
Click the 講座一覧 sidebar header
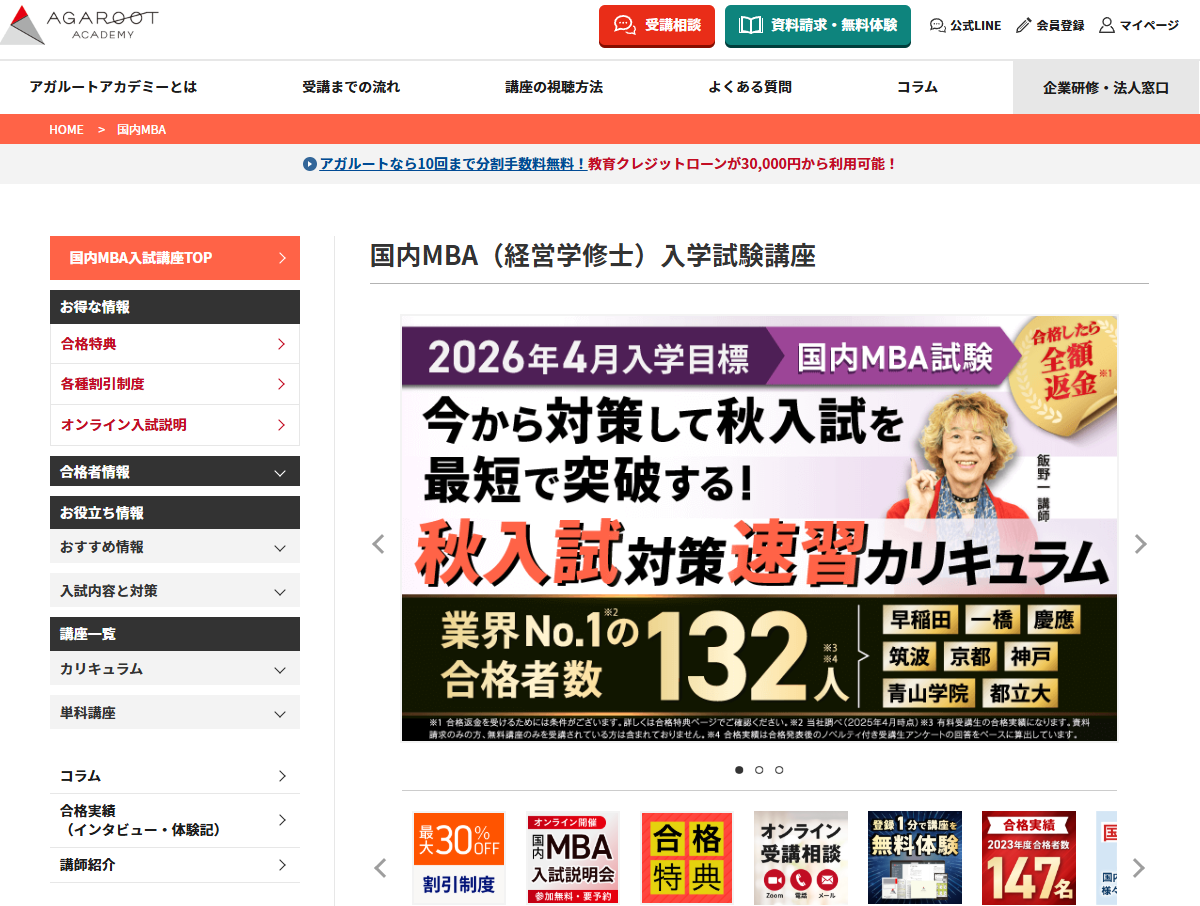[x=175, y=634]
